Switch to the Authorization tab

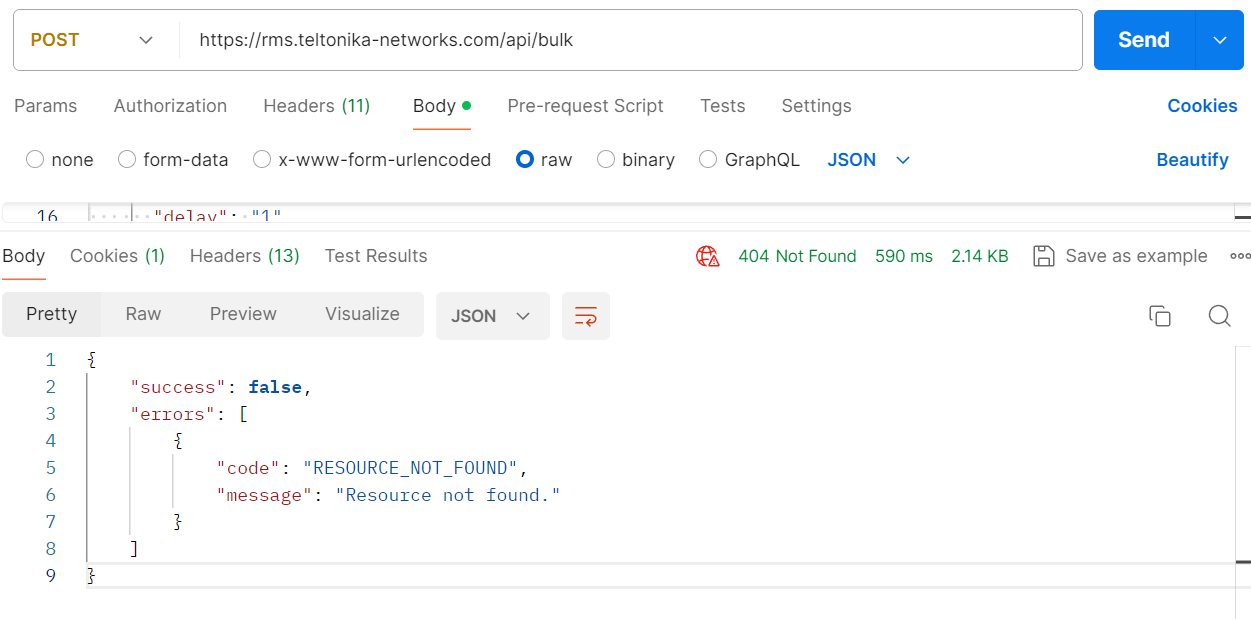(170, 106)
